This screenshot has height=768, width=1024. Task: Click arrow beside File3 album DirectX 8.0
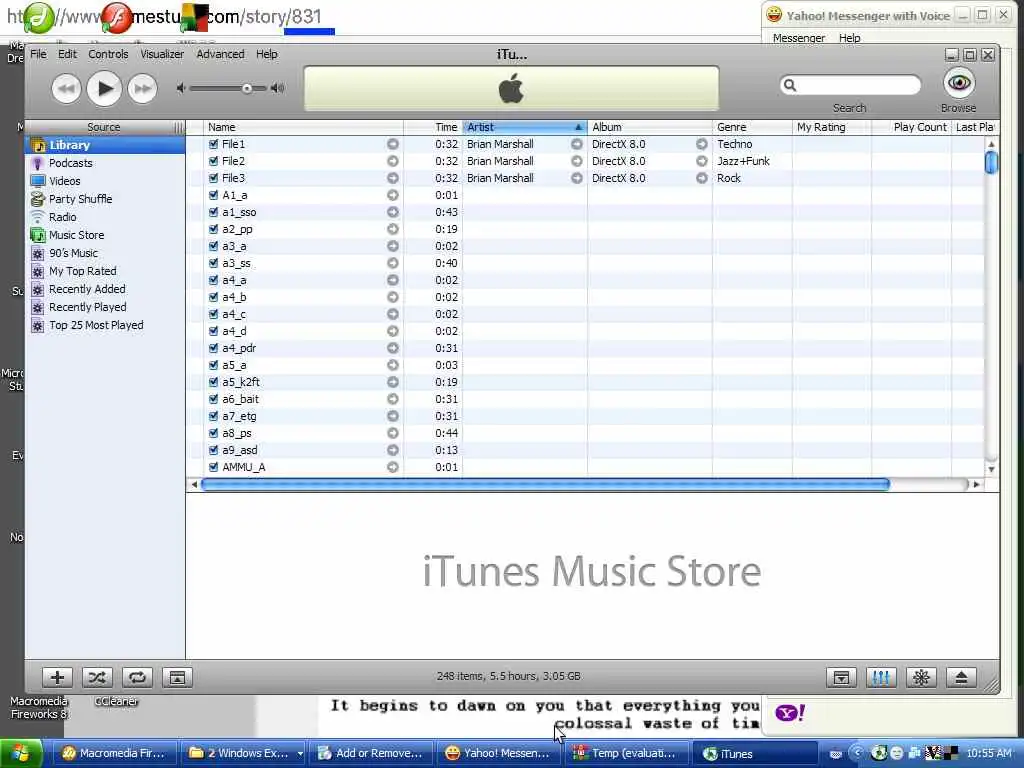[701, 178]
